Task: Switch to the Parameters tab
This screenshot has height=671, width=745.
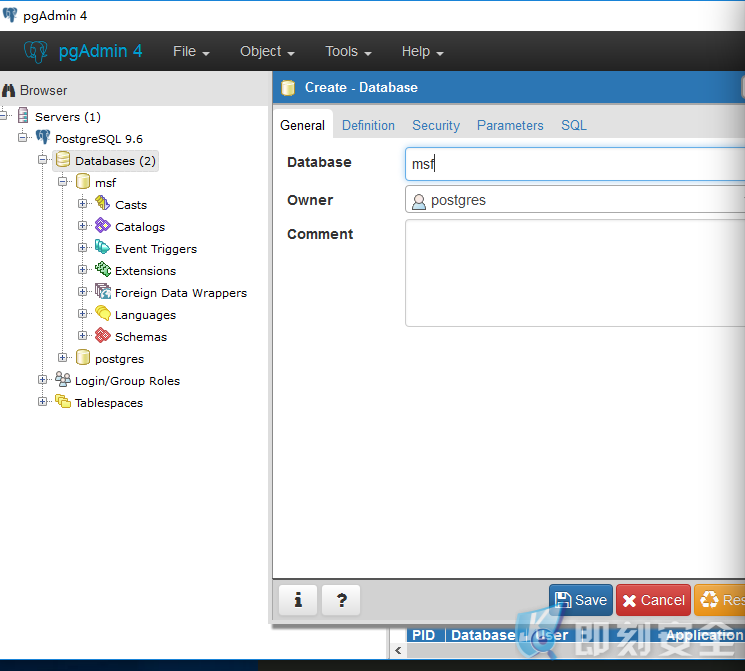Action: [510, 125]
